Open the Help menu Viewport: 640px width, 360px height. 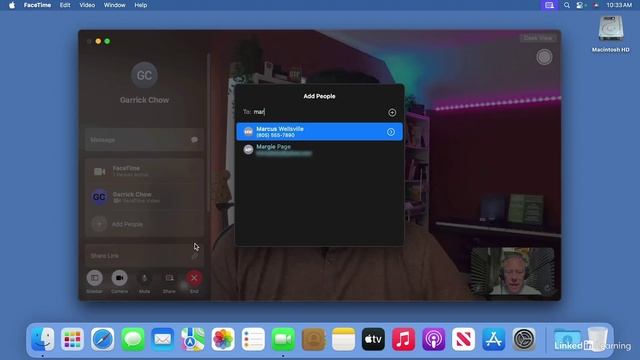pyautogui.click(x=140, y=5)
